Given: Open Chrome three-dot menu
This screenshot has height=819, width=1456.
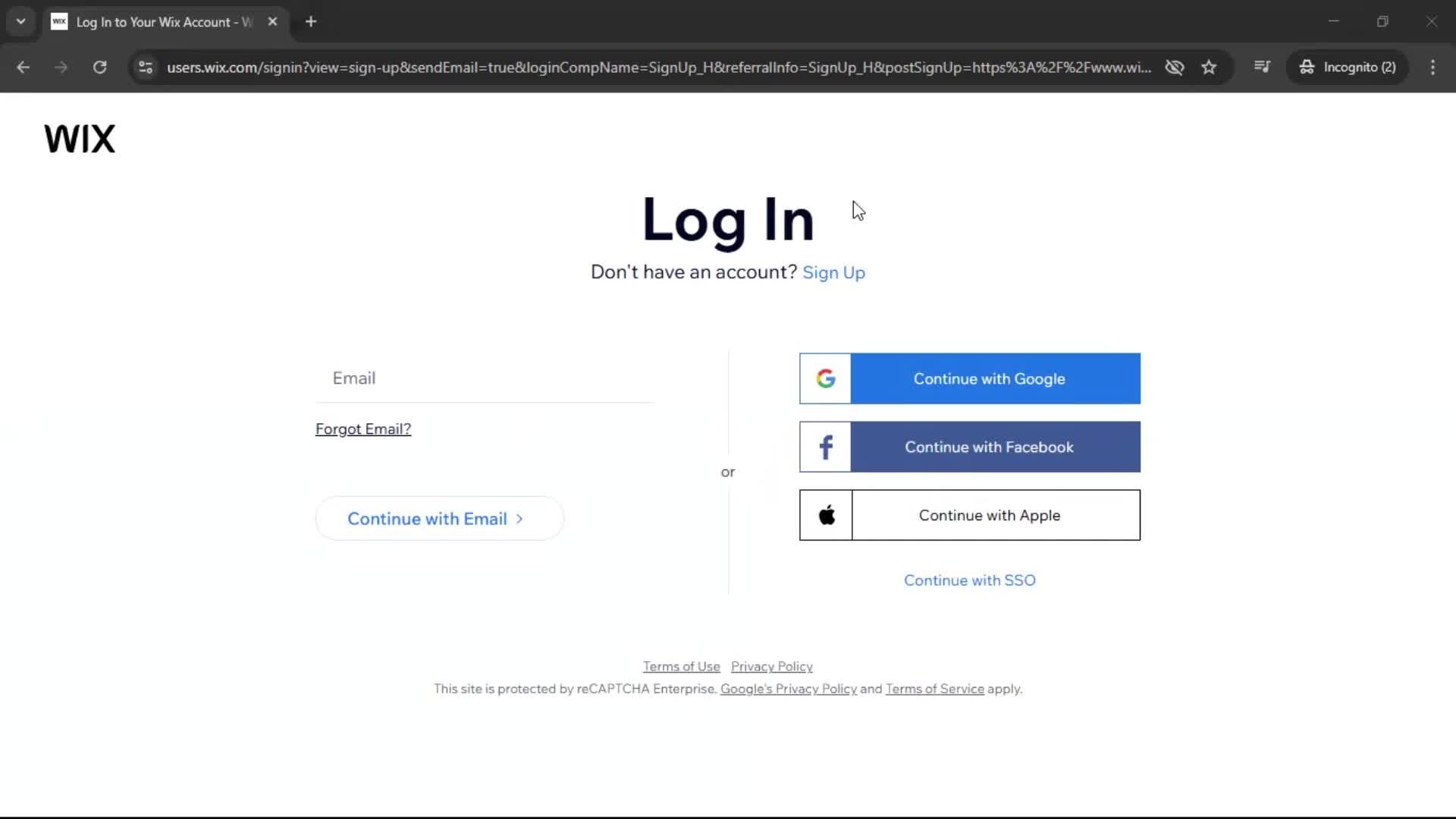Looking at the screenshot, I should pyautogui.click(x=1432, y=67).
